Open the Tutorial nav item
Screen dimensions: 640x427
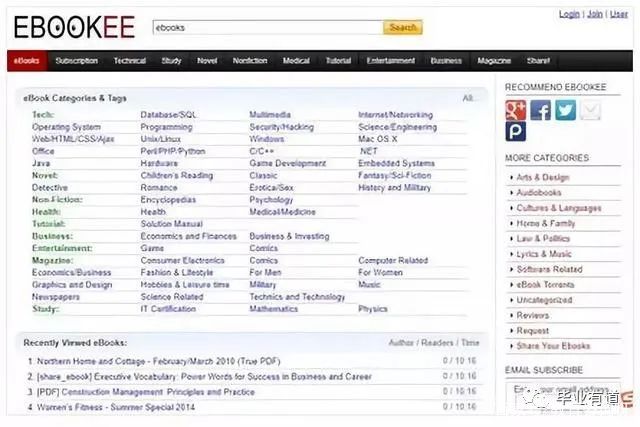(338, 61)
